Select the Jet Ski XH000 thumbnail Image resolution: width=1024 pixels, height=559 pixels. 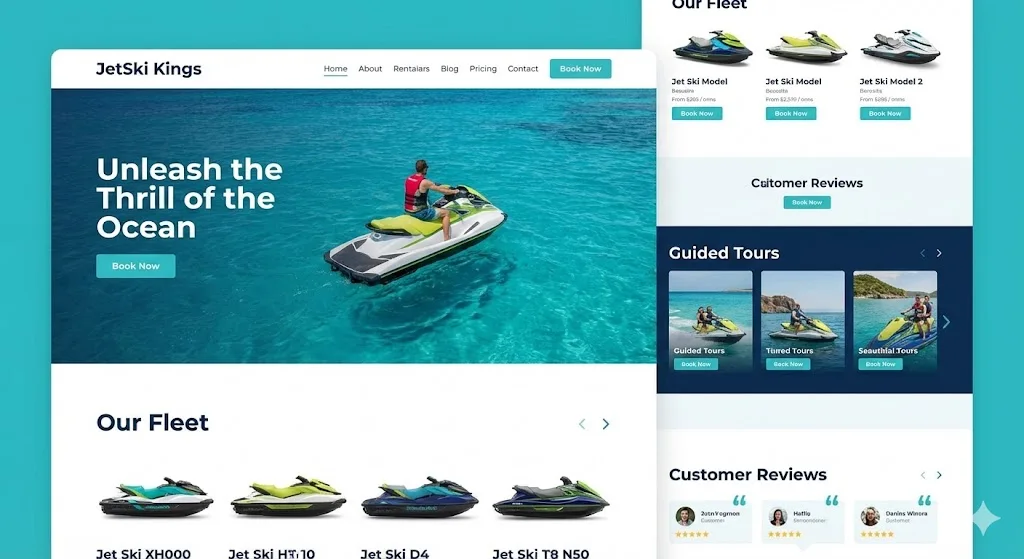(155, 498)
